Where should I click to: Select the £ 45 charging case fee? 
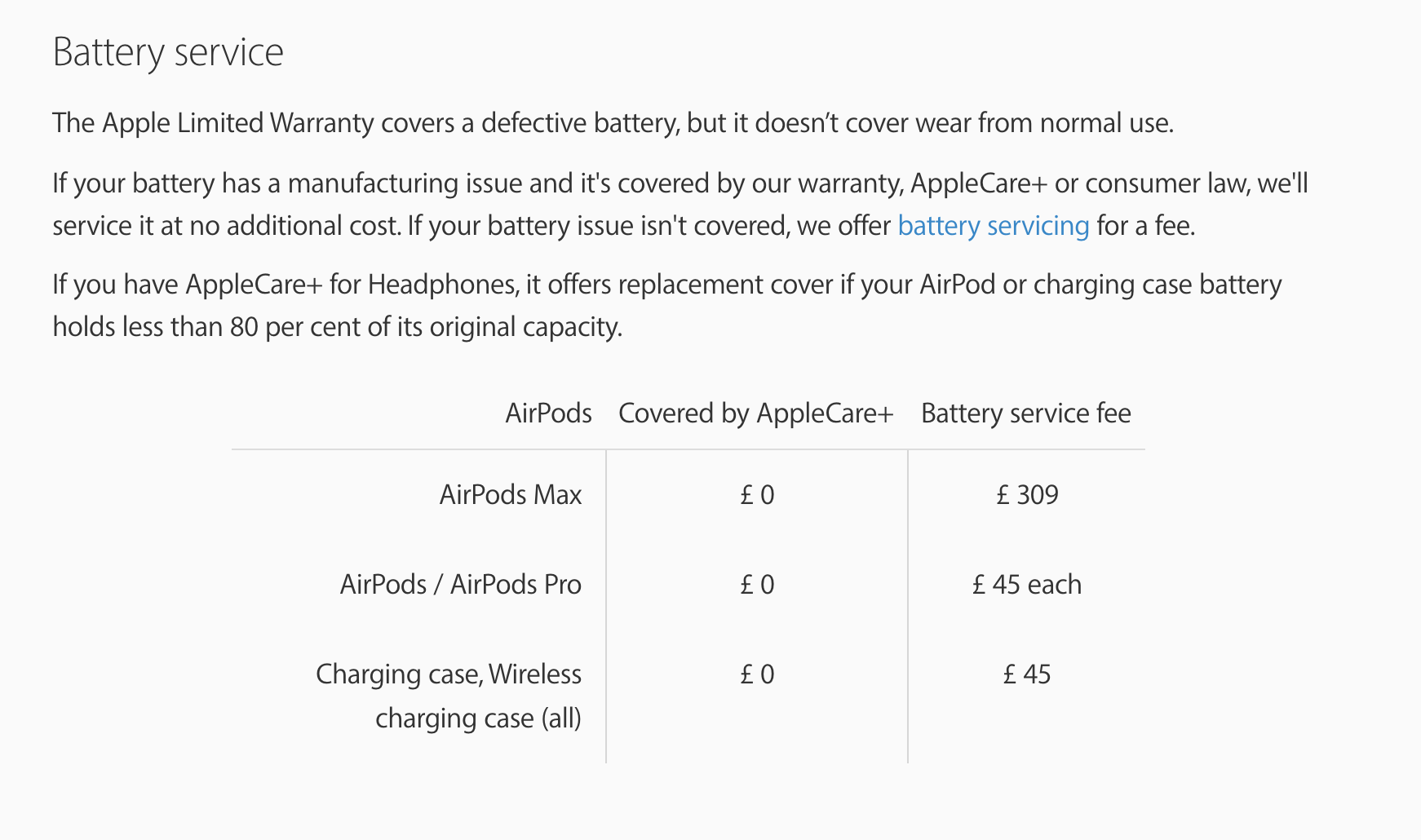pos(1027,674)
